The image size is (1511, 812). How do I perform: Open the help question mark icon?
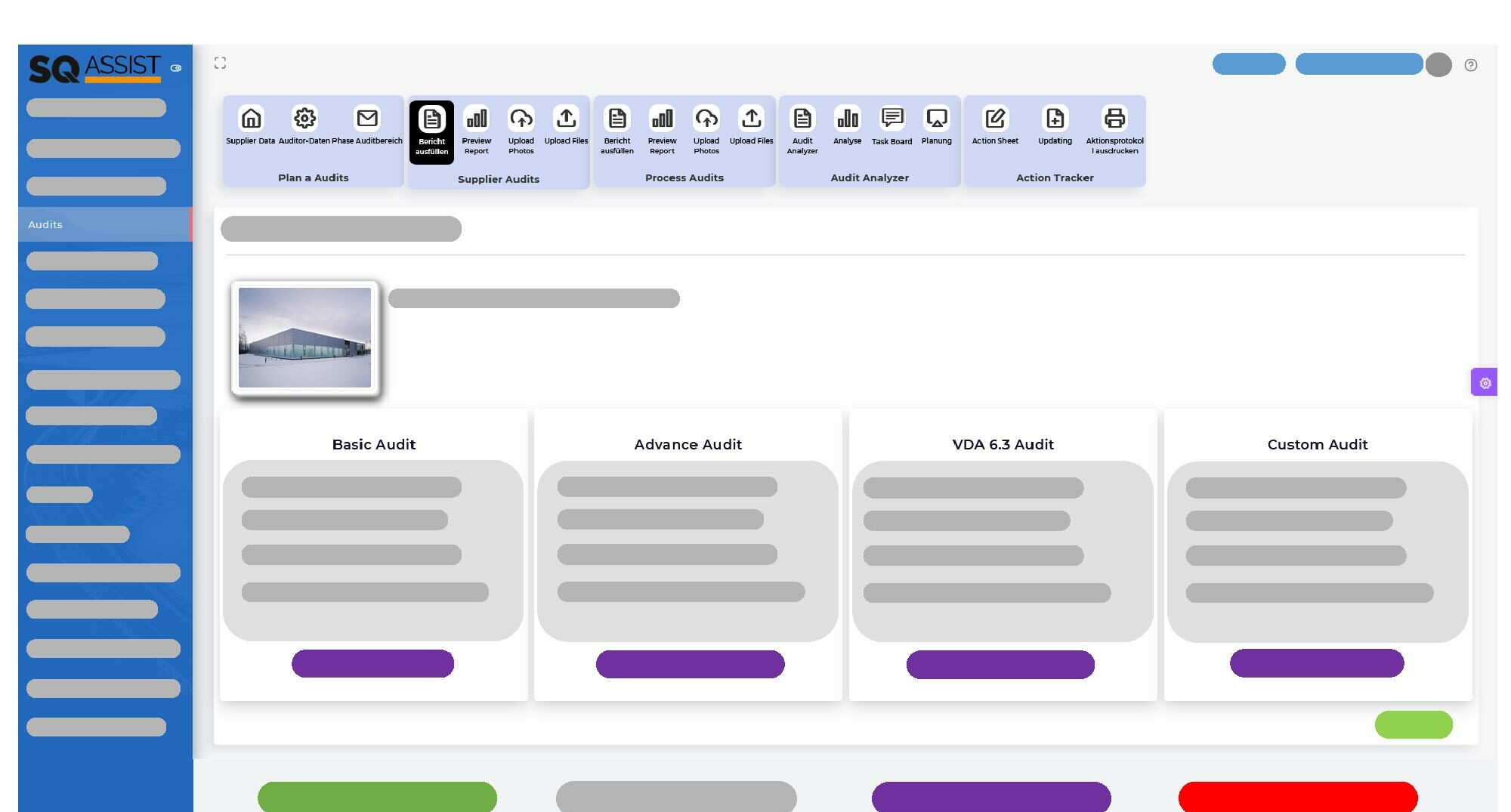tap(1470, 65)
